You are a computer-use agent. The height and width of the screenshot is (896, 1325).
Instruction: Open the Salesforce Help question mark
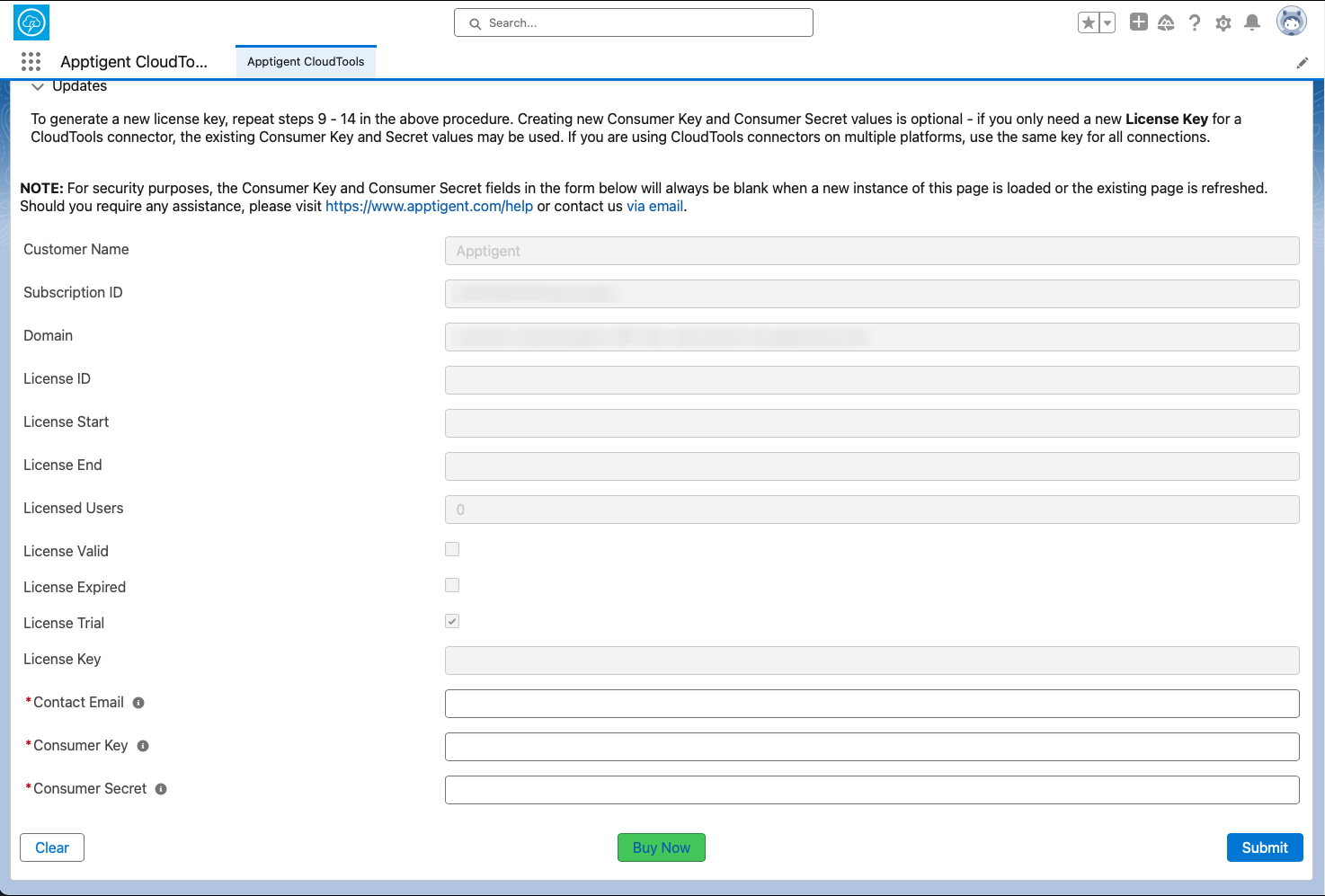tap(1194, 23)
